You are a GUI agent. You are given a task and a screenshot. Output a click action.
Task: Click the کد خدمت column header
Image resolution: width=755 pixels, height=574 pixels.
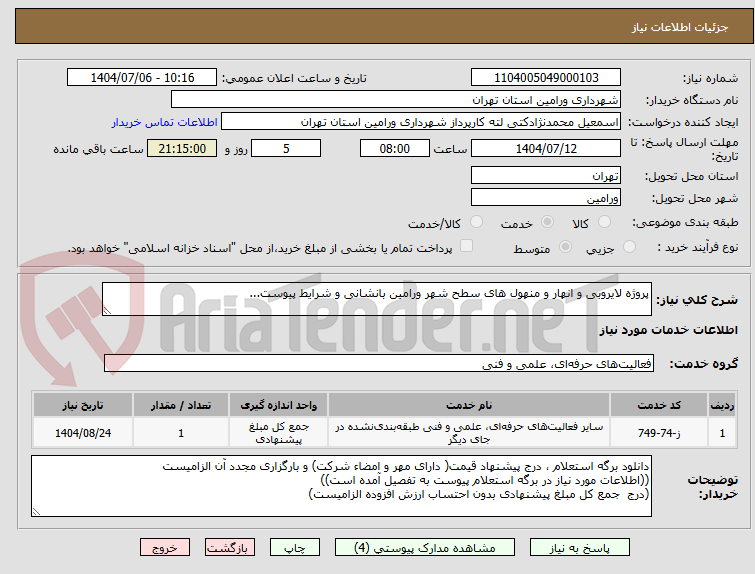(x=658, y=405)
